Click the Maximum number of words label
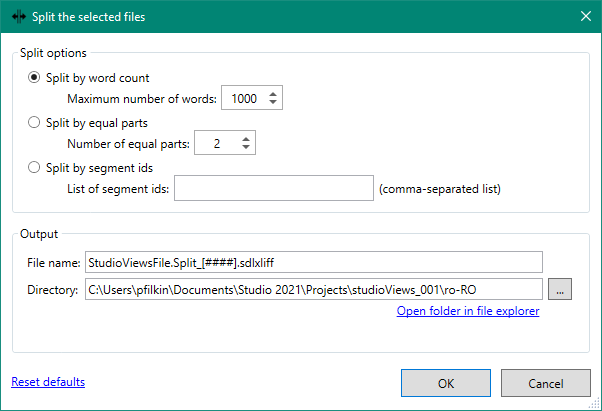 coord(142,99)
